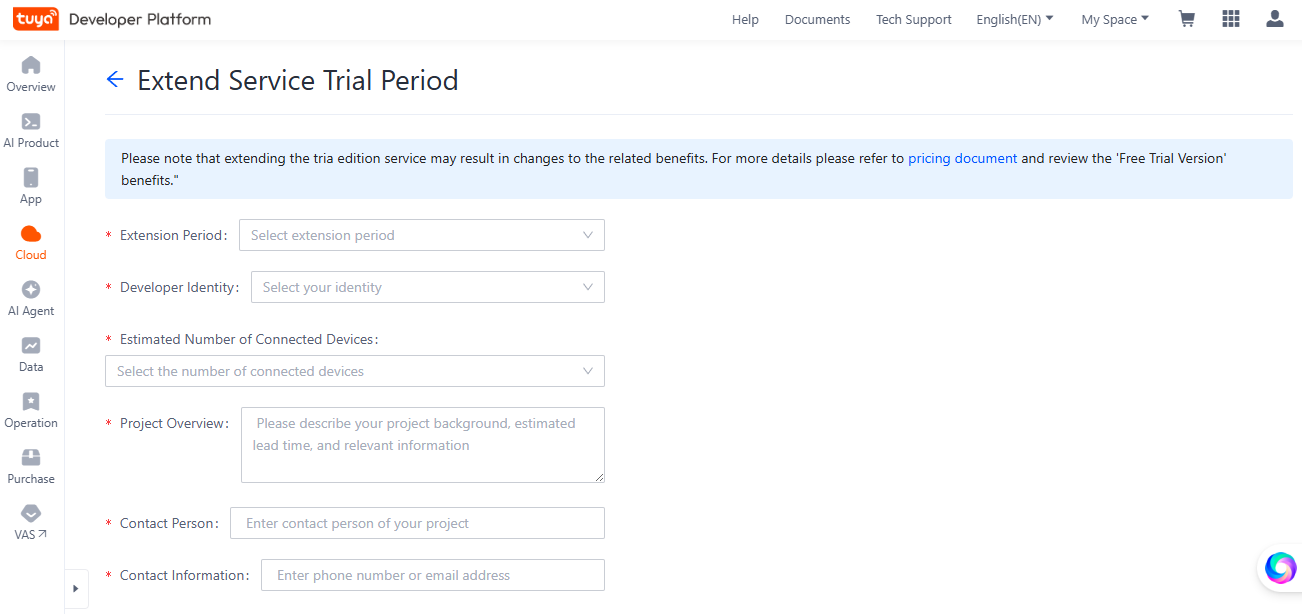Open the AI Product sidebar icon
Viewport: 1302px width, 614px height.
click(31, 121)
